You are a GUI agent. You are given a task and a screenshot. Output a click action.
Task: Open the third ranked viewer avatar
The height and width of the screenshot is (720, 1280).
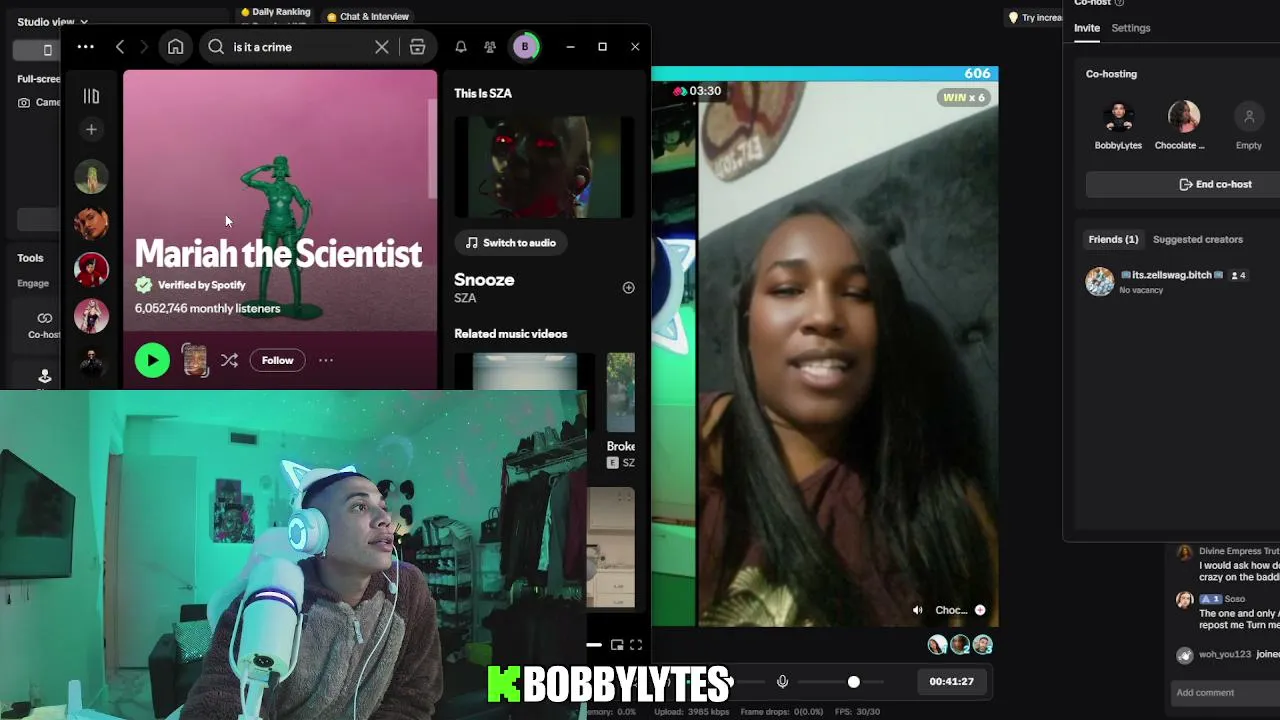[x=983, y=645]
